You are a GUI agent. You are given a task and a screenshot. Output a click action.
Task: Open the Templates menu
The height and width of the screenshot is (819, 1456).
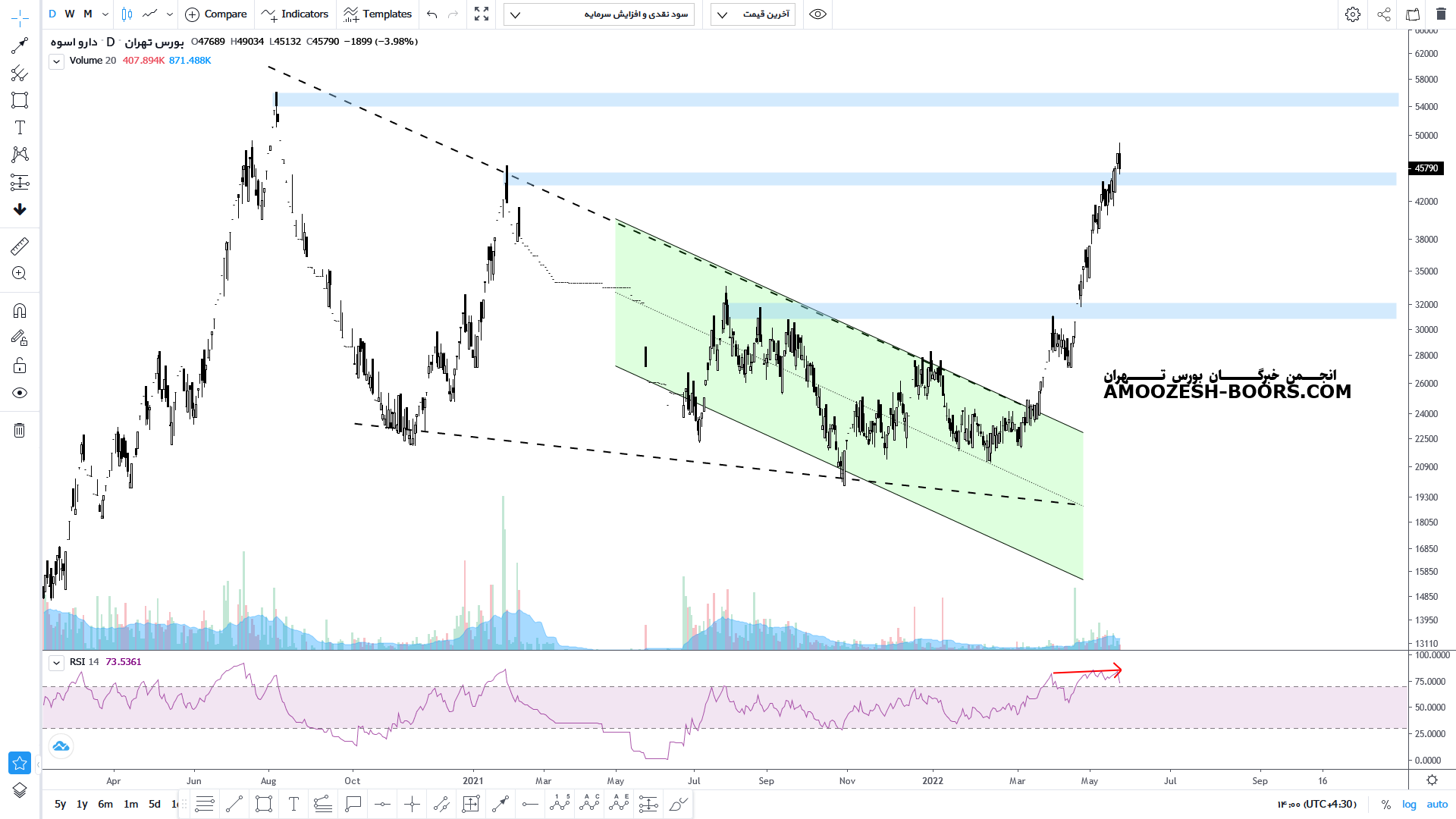(x=377, y=14)
